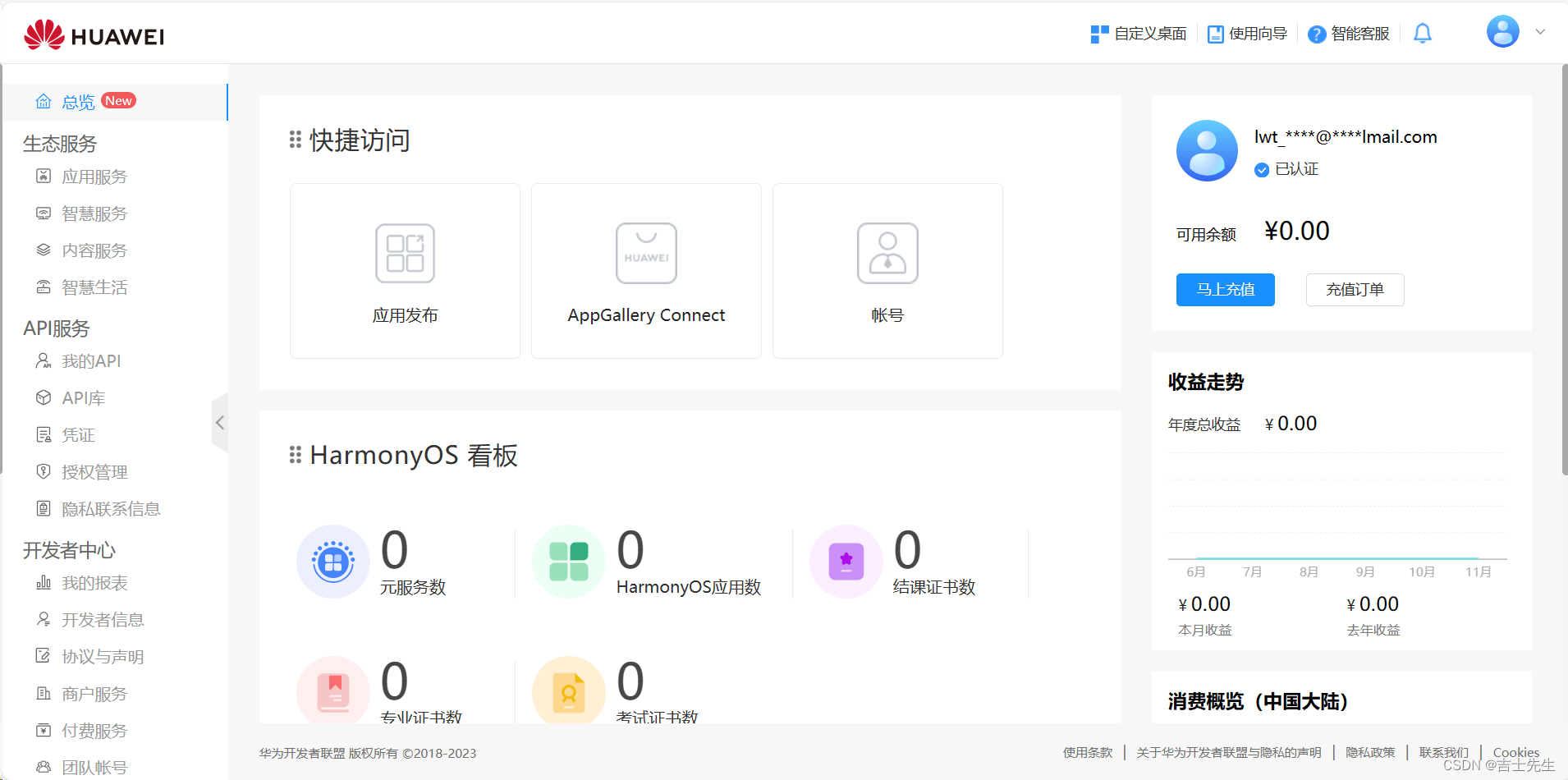This screenshot has width=1568, height=780.
Task: Click the user avatar in top bar
Action: click(x=1502, y=32)
